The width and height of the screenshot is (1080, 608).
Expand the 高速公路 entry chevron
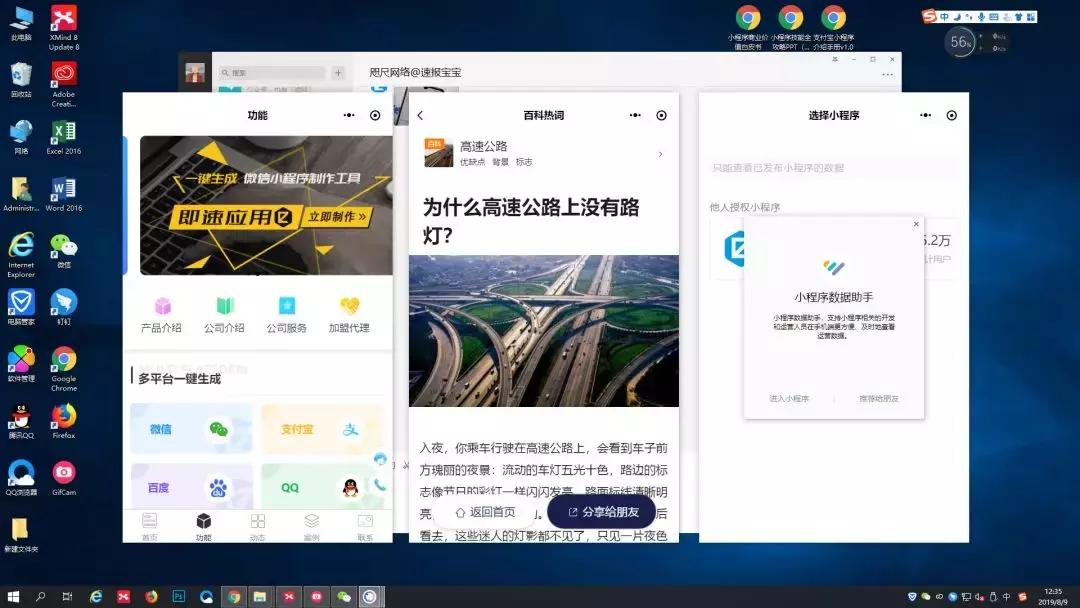coord(658,152)
